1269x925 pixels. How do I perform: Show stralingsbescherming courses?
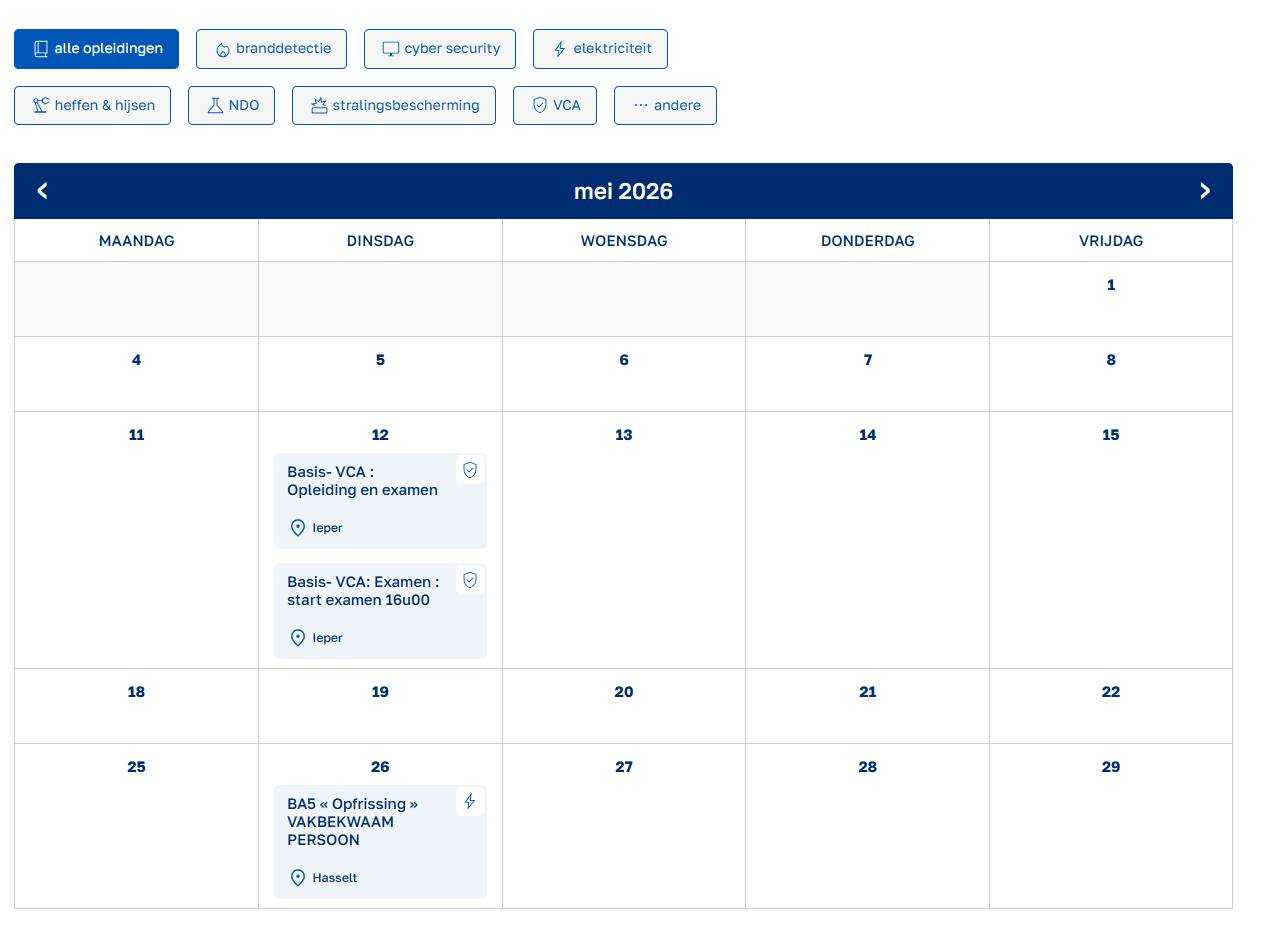pos(393,106)
